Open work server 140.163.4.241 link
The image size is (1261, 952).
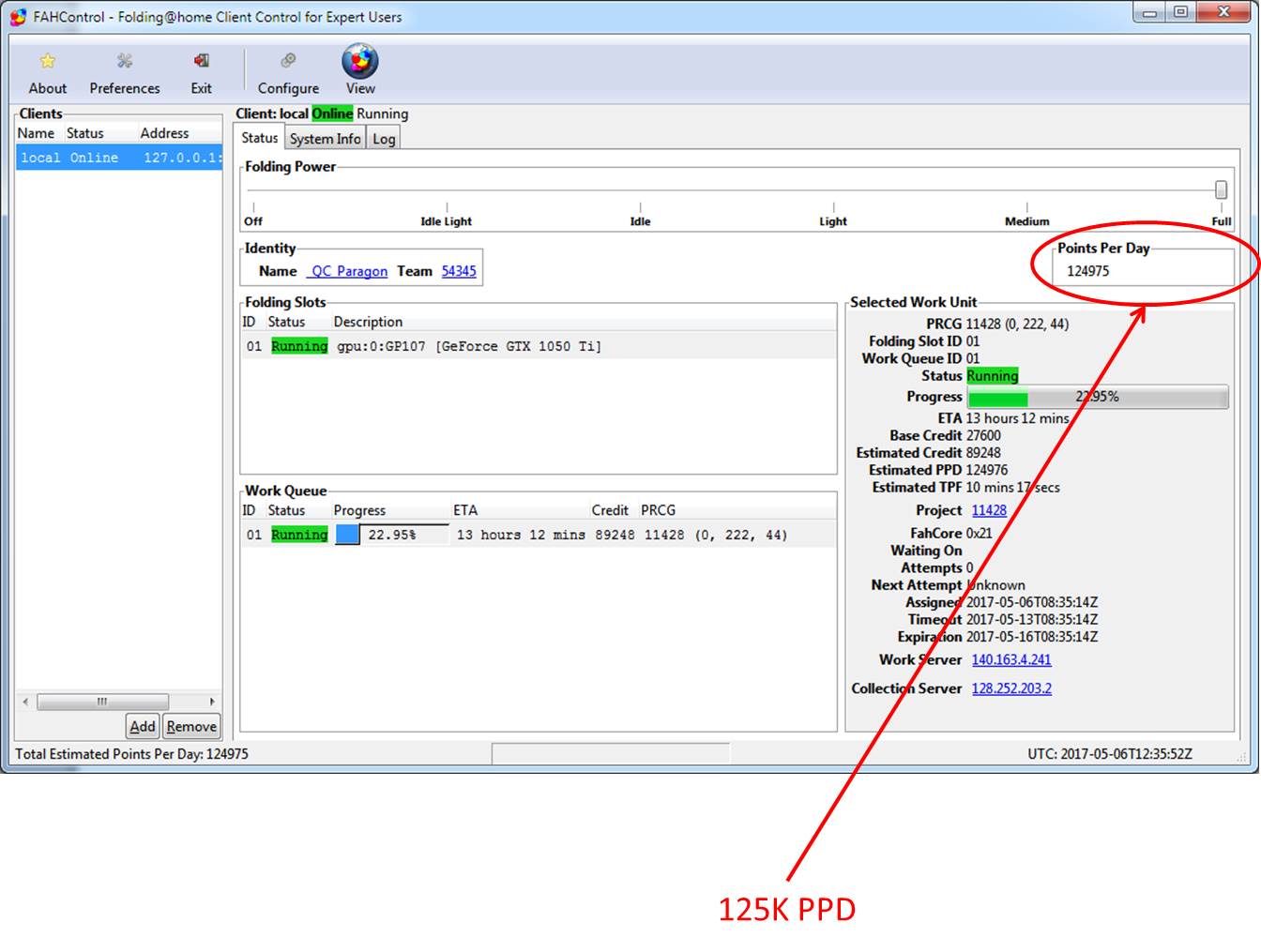click(1010, 660)
